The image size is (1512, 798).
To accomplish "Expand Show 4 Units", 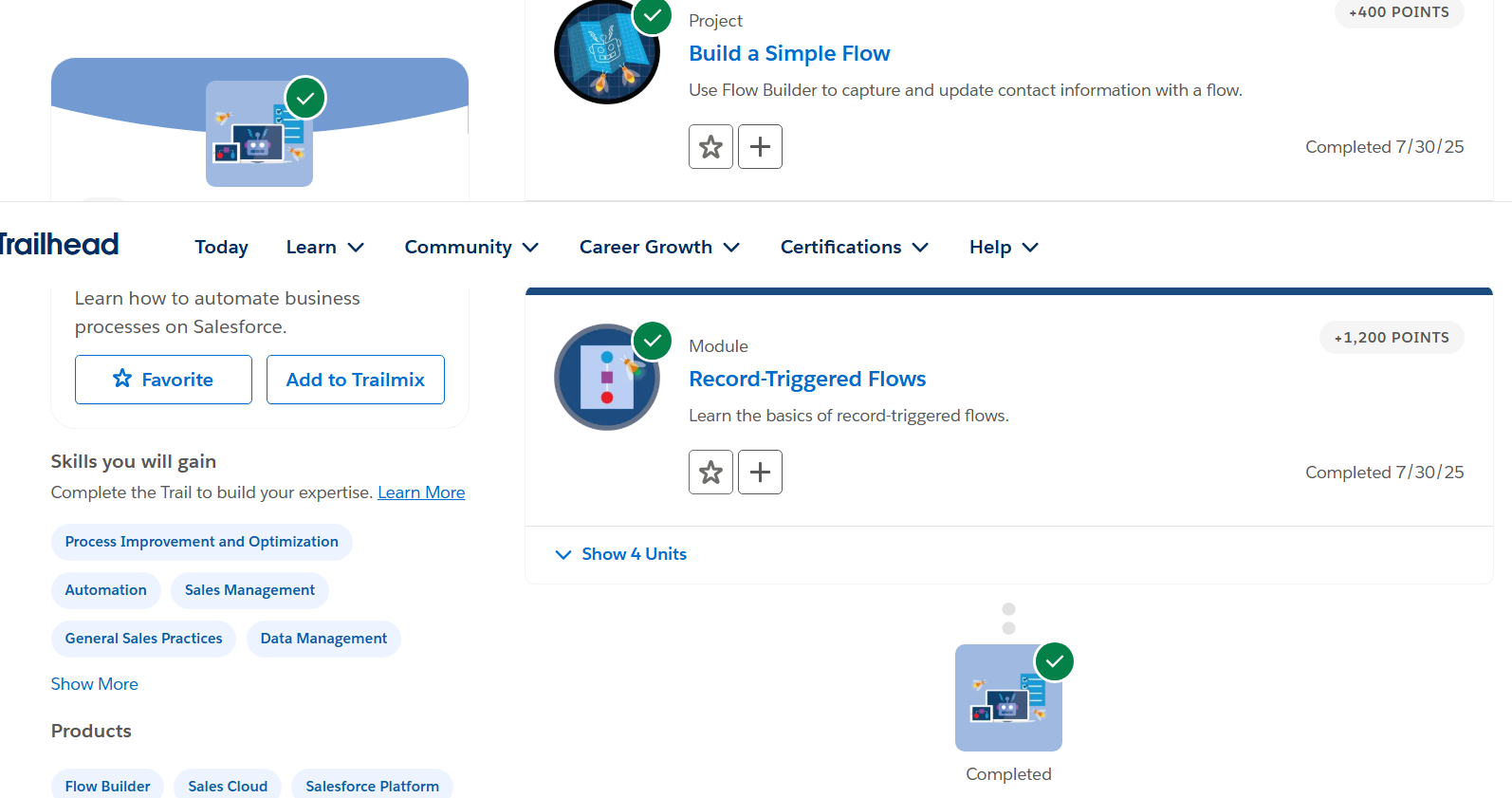I will (x=620, y=554).
